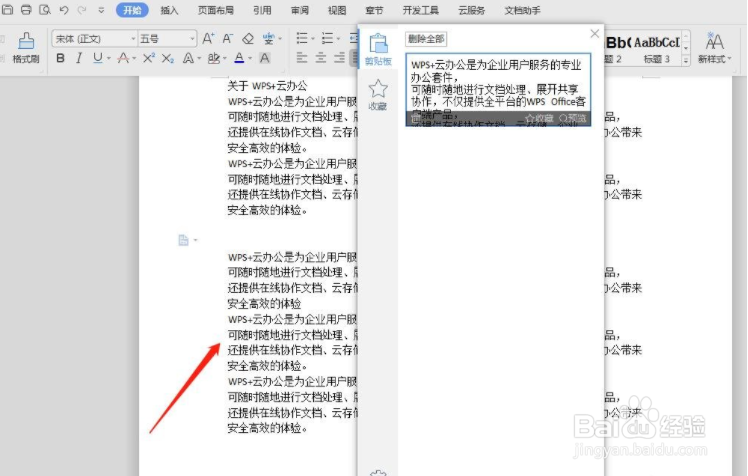
Task: Open the 云服务 tab
Action: point(471,10)
